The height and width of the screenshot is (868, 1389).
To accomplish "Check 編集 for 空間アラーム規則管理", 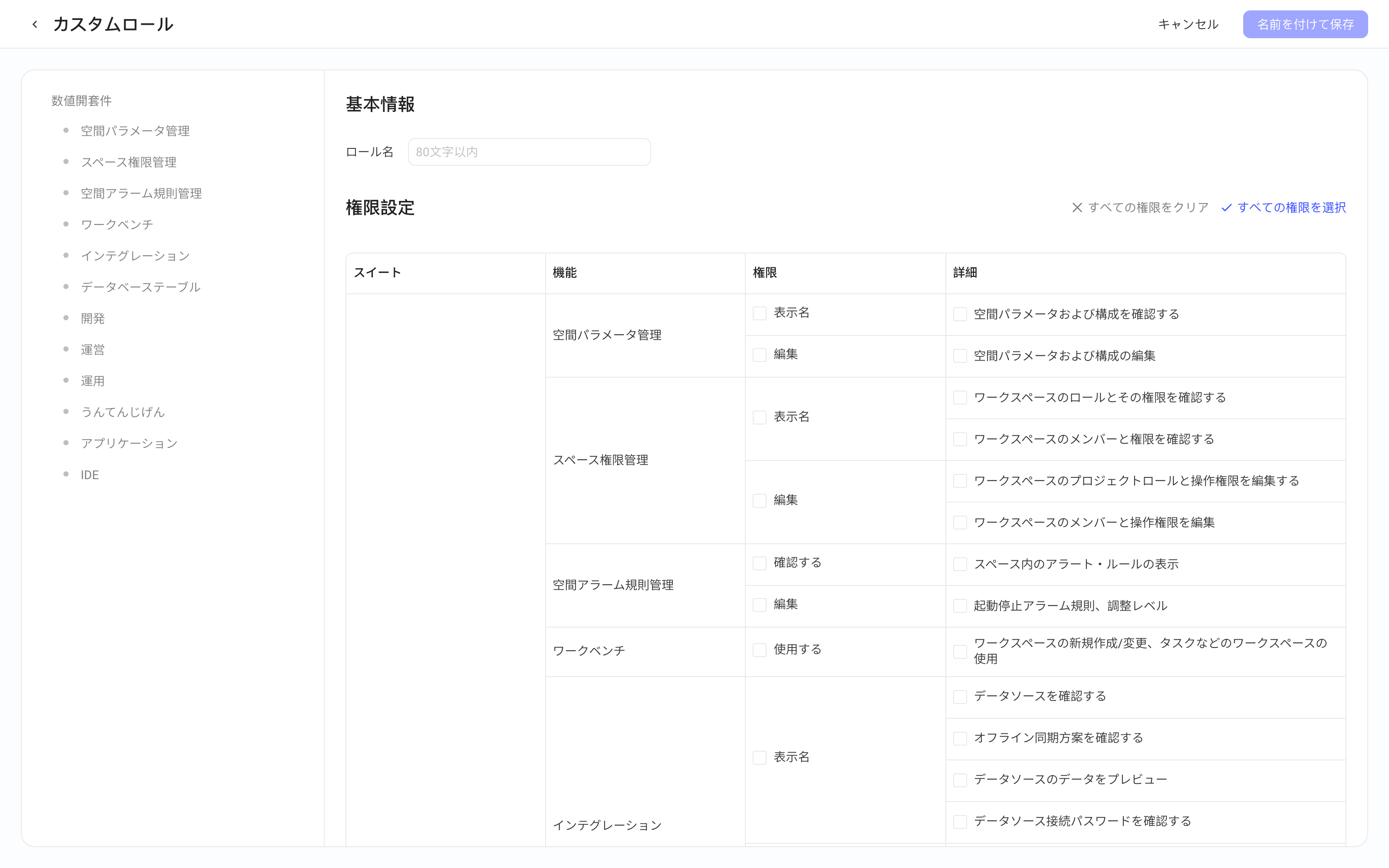I will pos(759,605).
